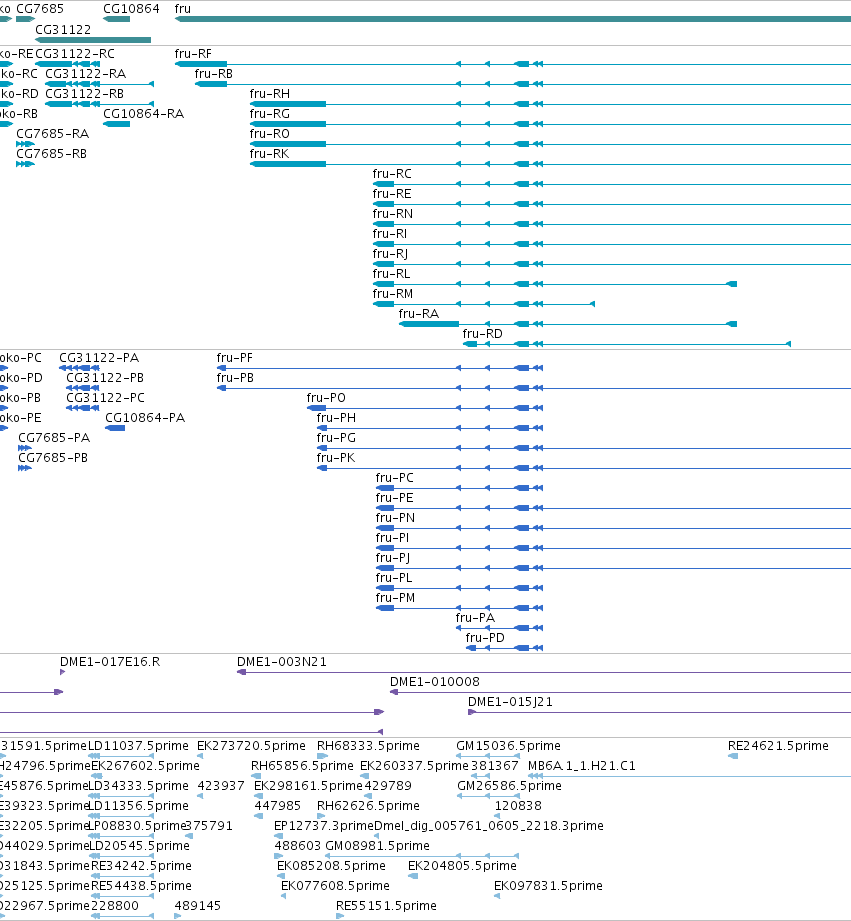Select the fru-RO transcript label
The image size is (851, 921).
(270, 133)
